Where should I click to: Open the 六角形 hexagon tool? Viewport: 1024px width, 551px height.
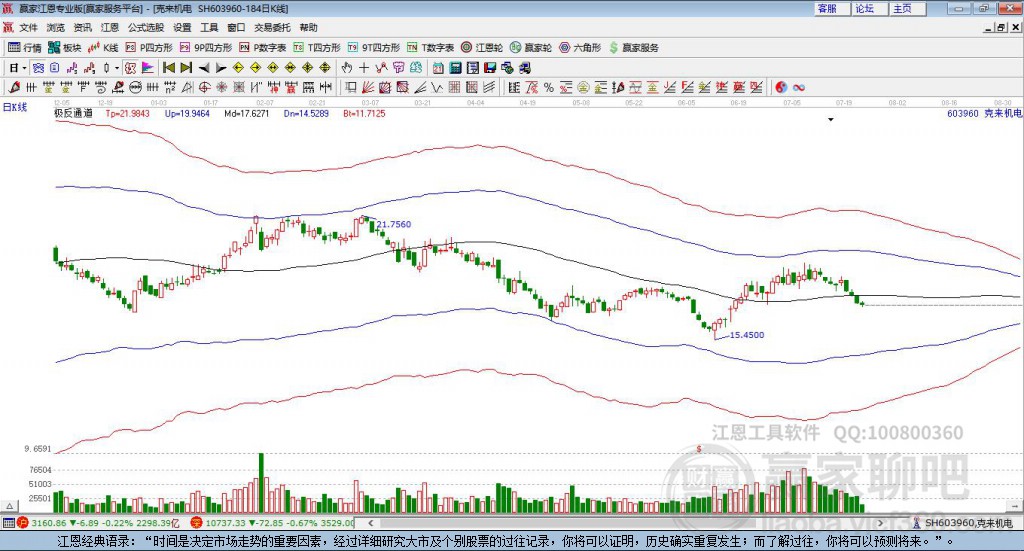coord(580,48)
